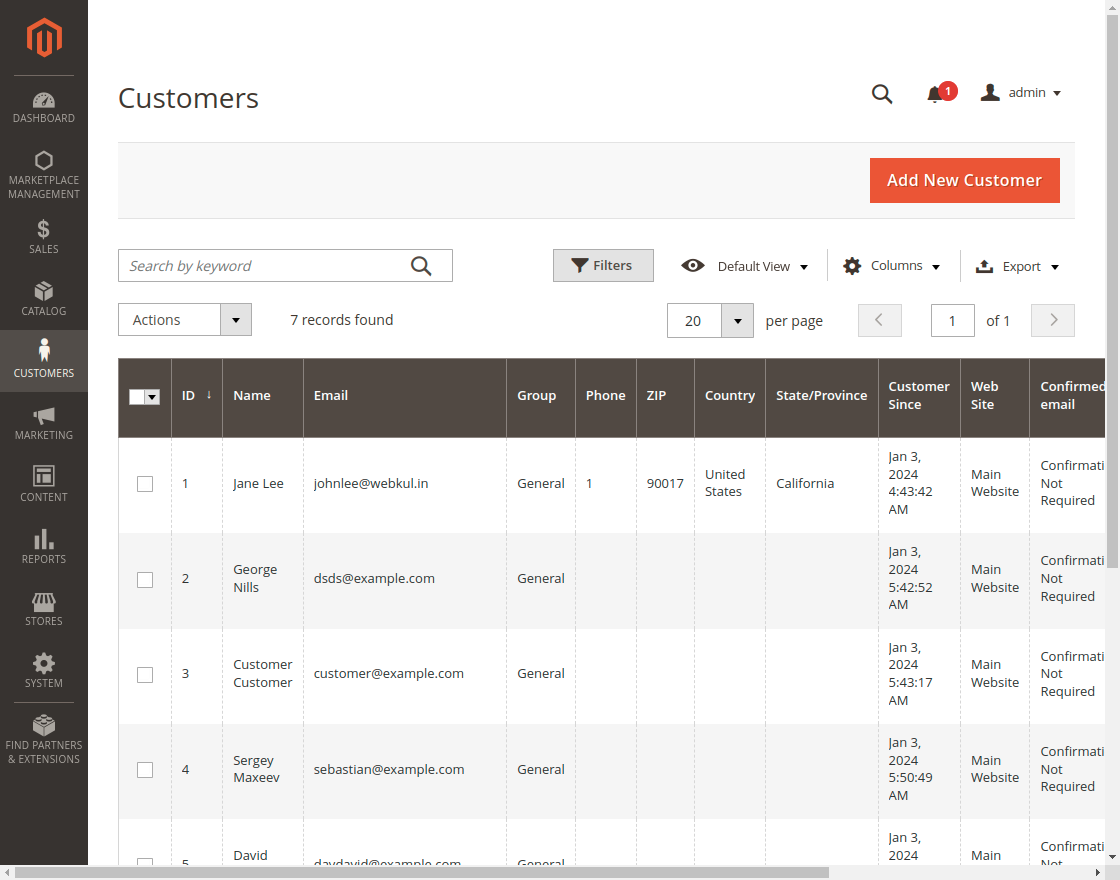1120x880 pixels.
Task: Check the Sergey Maxeev row checkbox
Action: 145,770
